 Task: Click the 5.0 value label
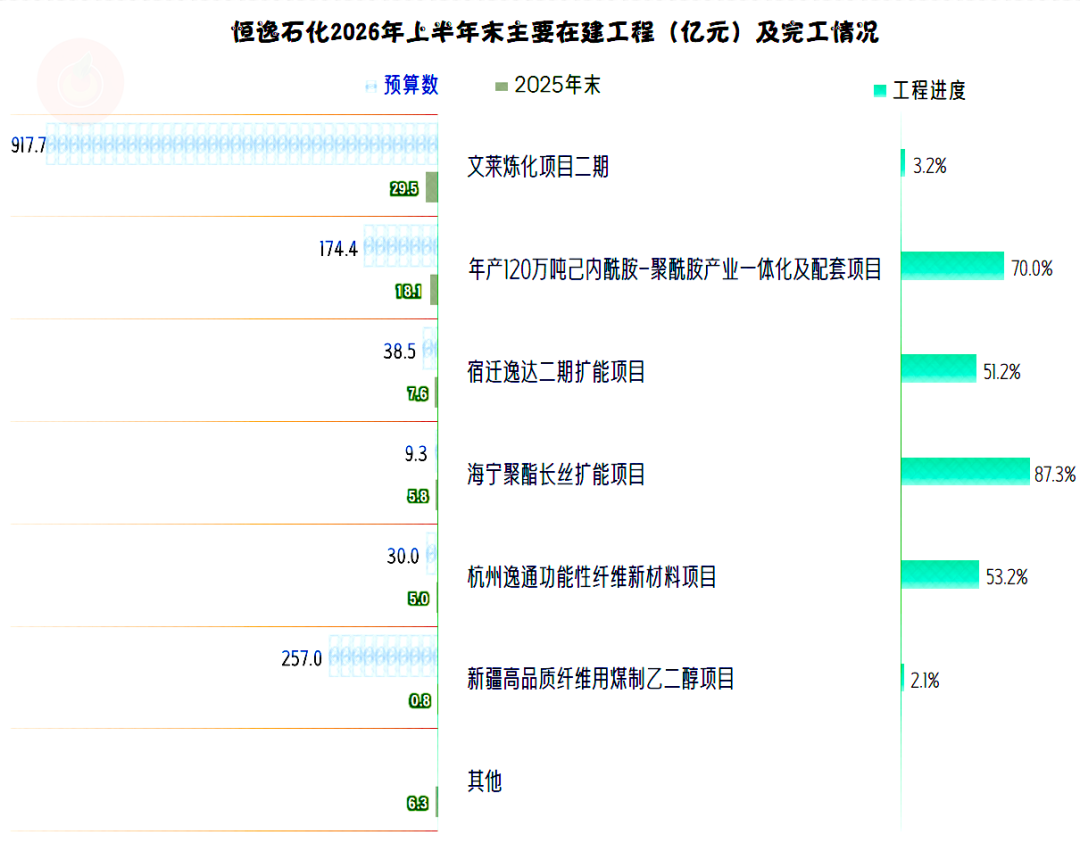tap(418, 599)
